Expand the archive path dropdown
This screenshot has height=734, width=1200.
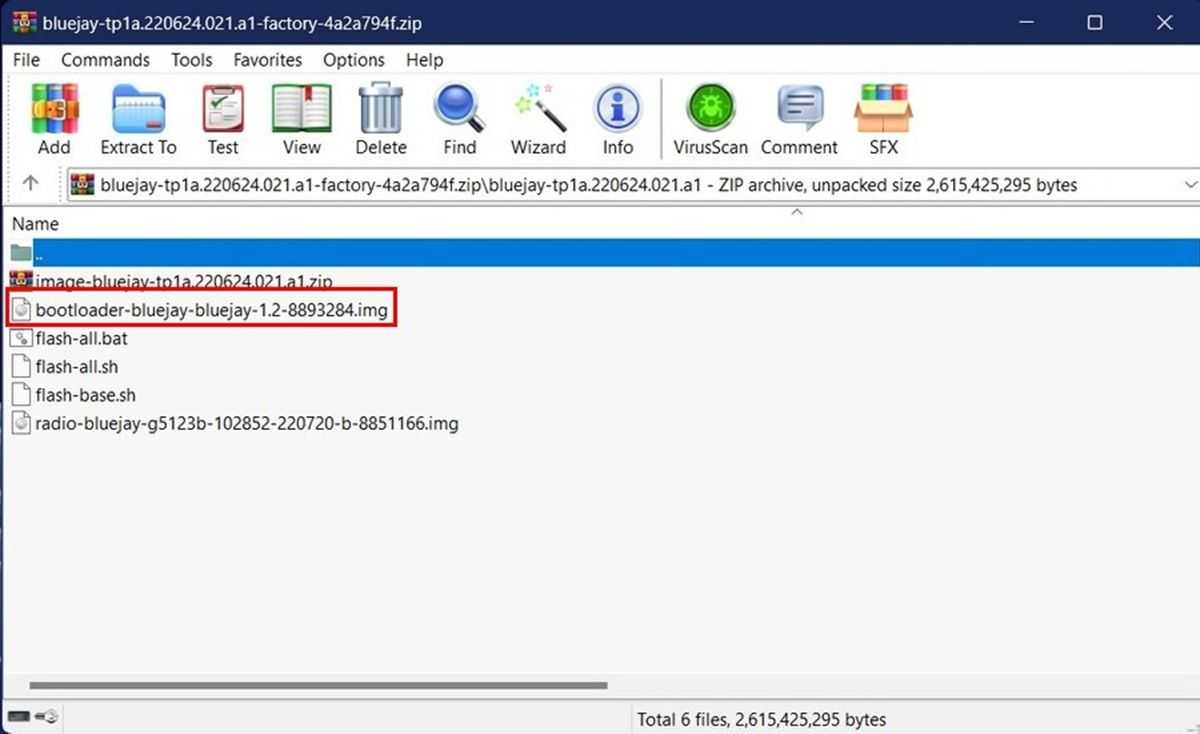pos(1189,185)
